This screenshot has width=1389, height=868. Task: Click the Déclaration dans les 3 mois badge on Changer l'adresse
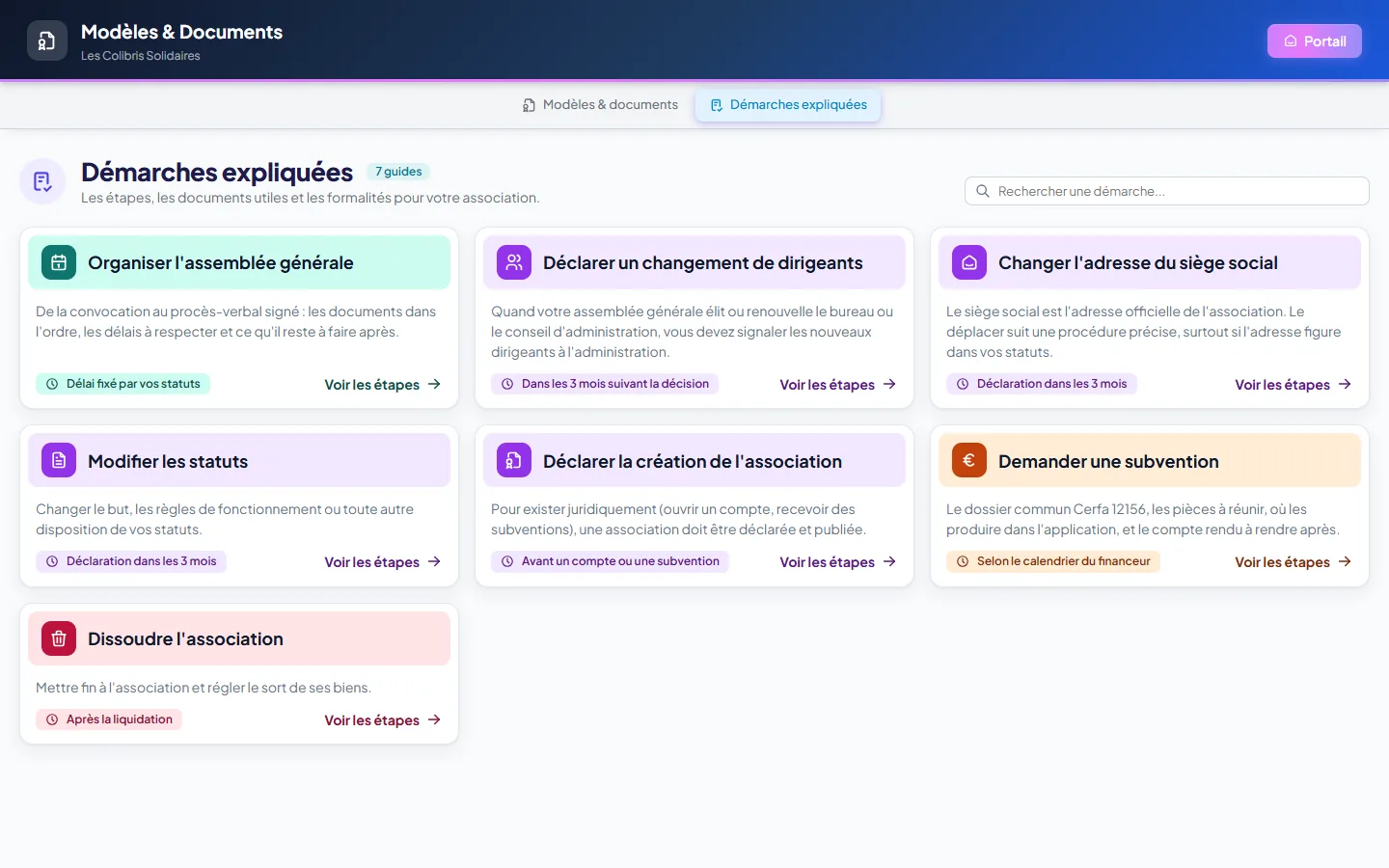tap(1042, 384)
